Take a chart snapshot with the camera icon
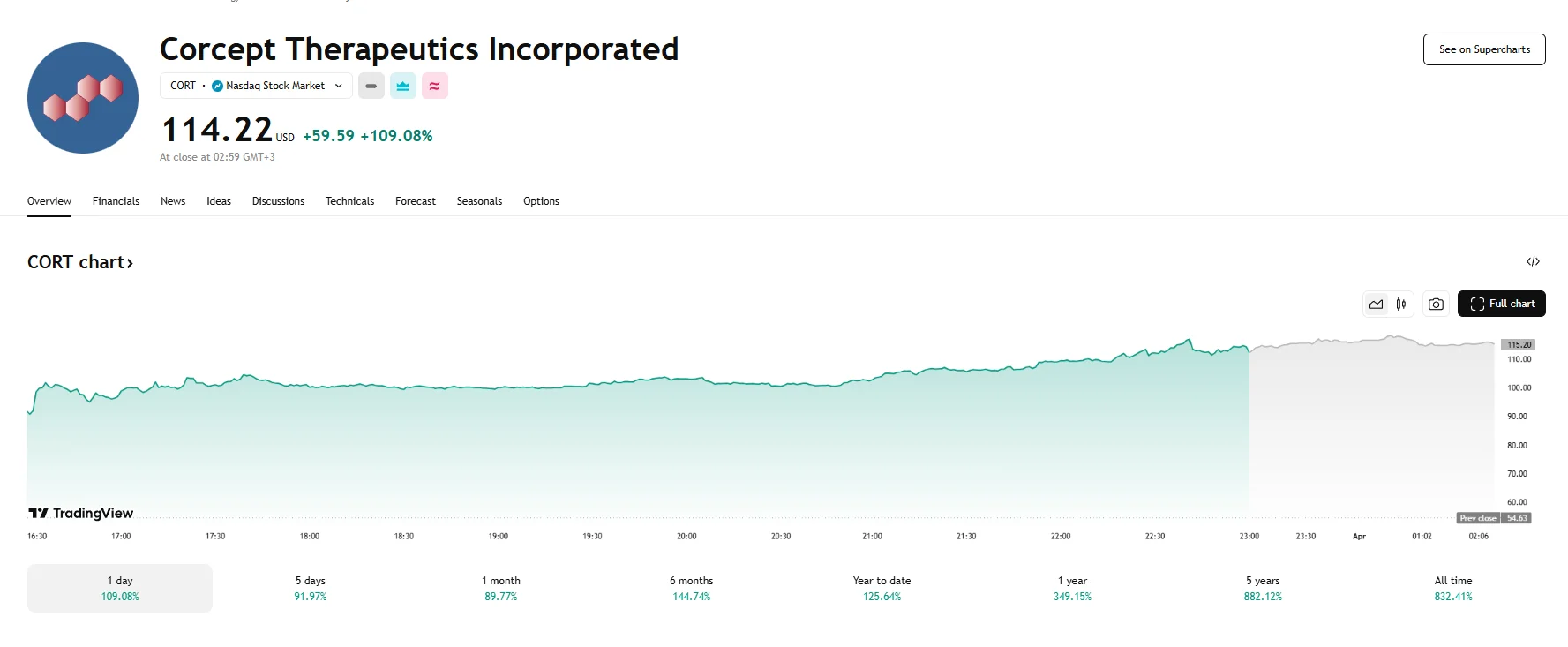 [1436, 304]
